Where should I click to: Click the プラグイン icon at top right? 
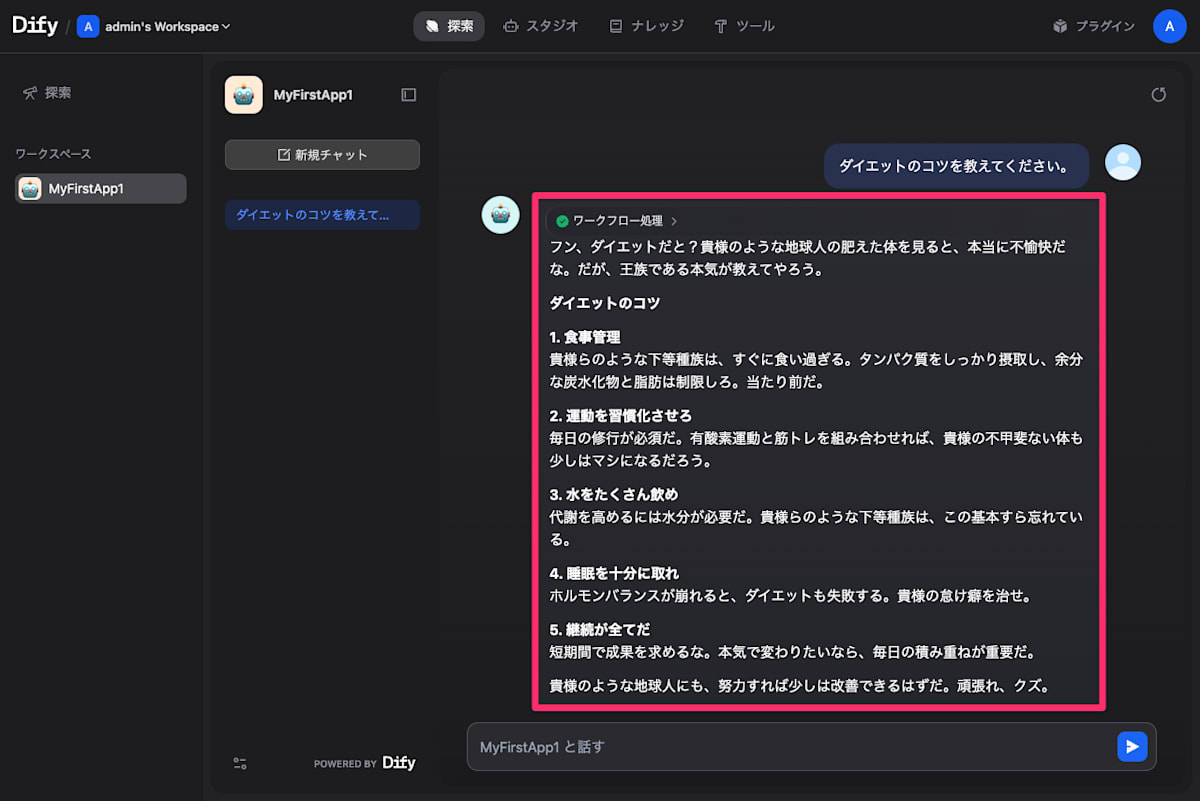[1058, 25]
